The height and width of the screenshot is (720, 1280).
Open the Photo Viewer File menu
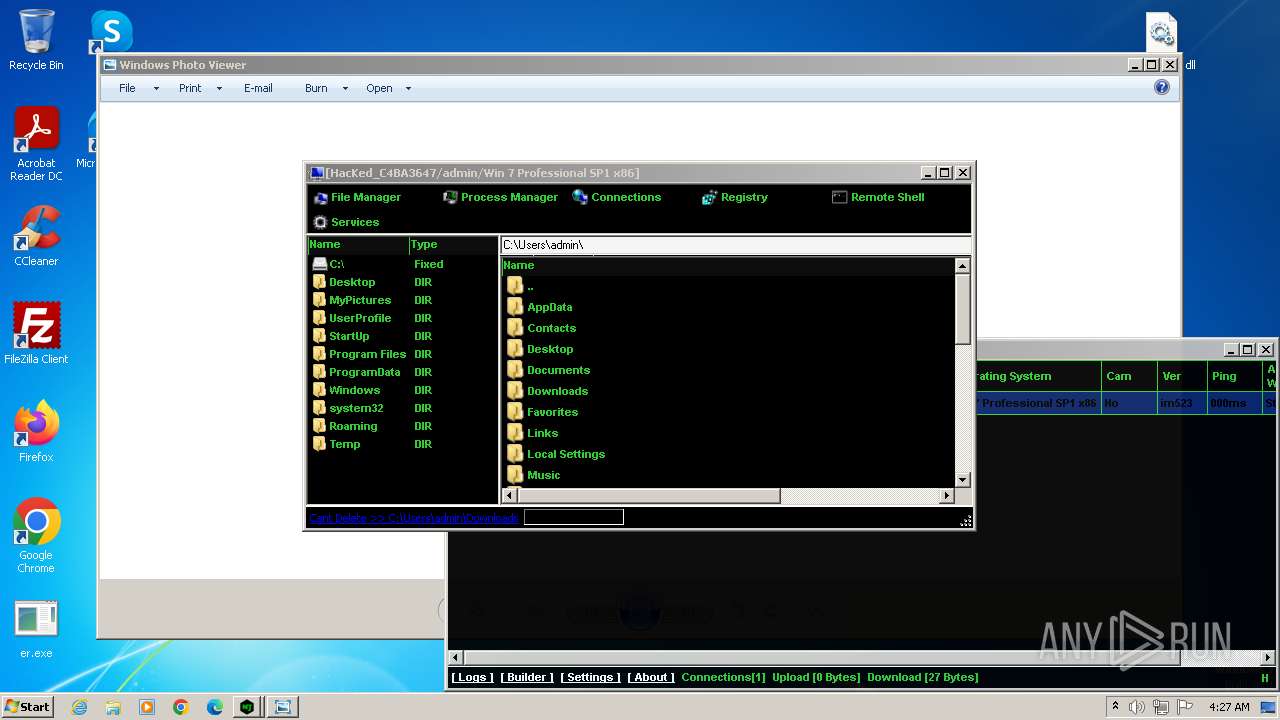(138, 88)
